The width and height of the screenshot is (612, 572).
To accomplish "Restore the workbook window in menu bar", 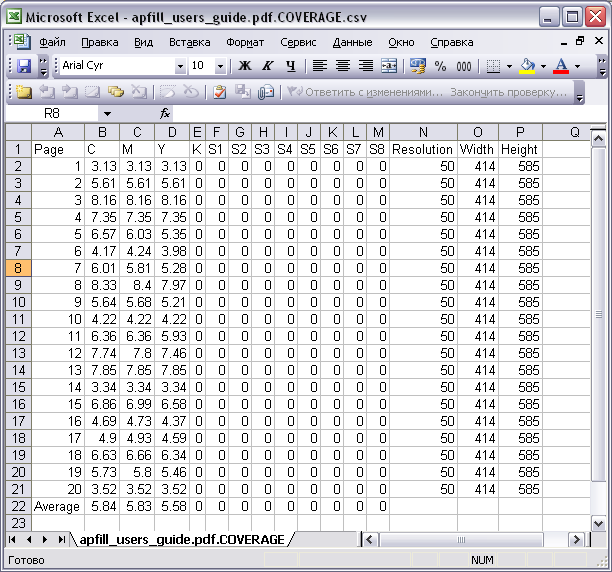I will [x=580, y=41].
